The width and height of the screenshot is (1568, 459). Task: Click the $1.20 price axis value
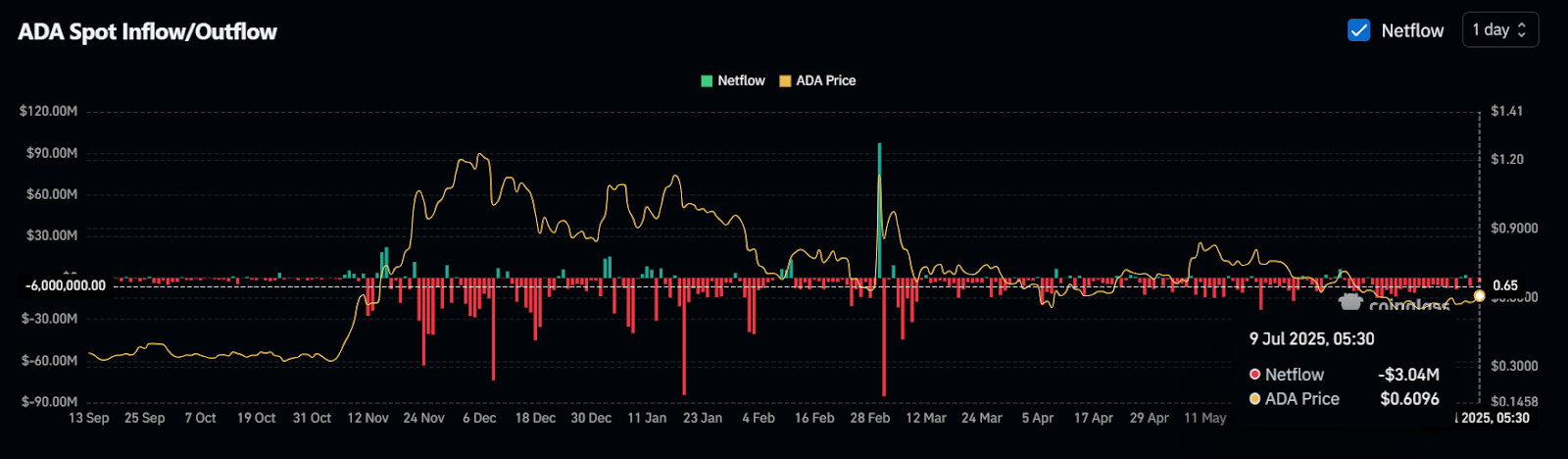tap(1507, 159)
